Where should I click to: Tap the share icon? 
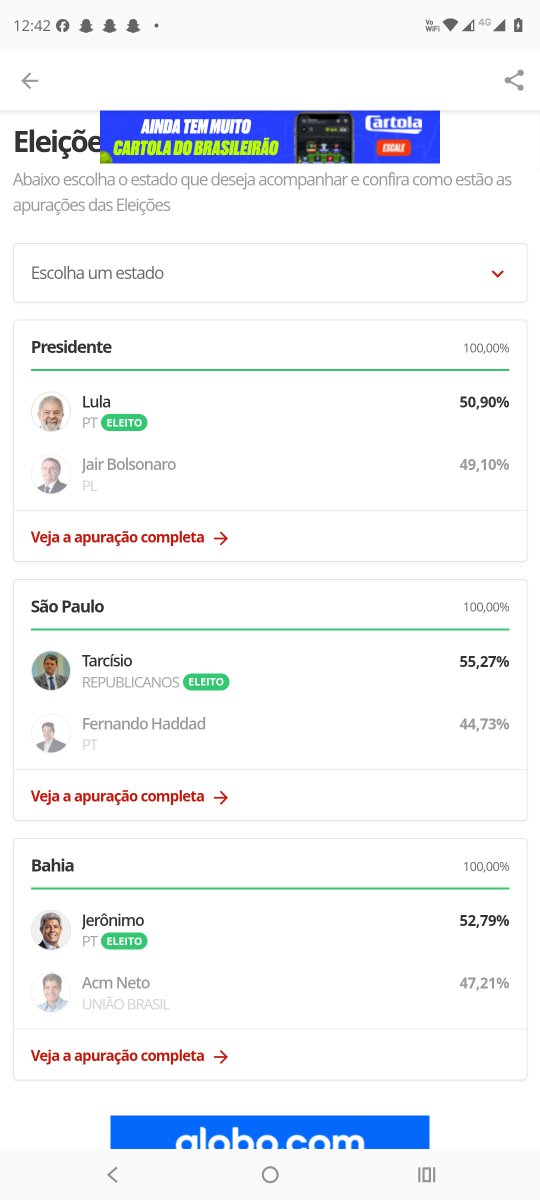[514, 81]
